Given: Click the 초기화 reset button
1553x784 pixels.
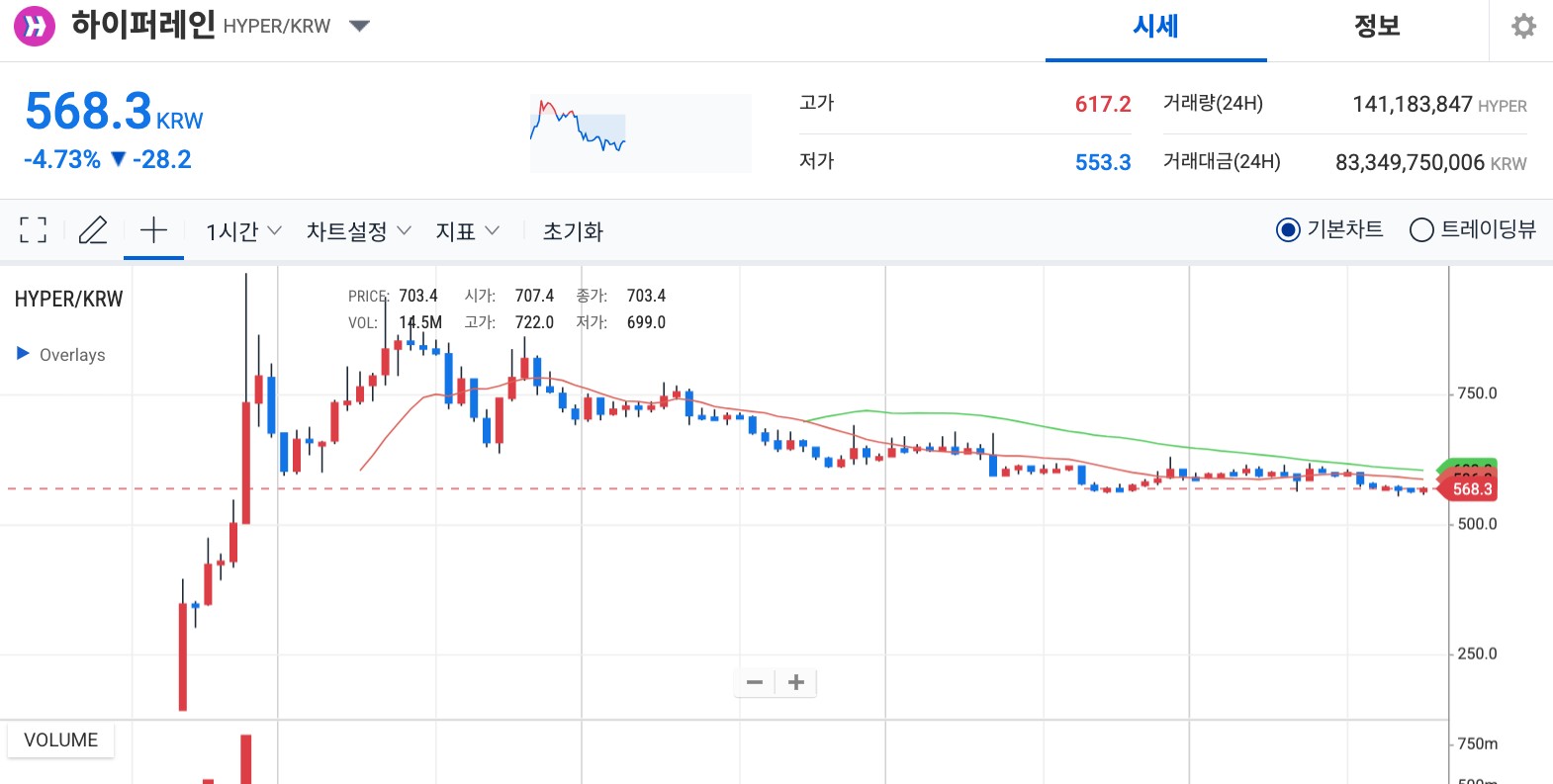Looking at the screenshot, I should point(573,231).
